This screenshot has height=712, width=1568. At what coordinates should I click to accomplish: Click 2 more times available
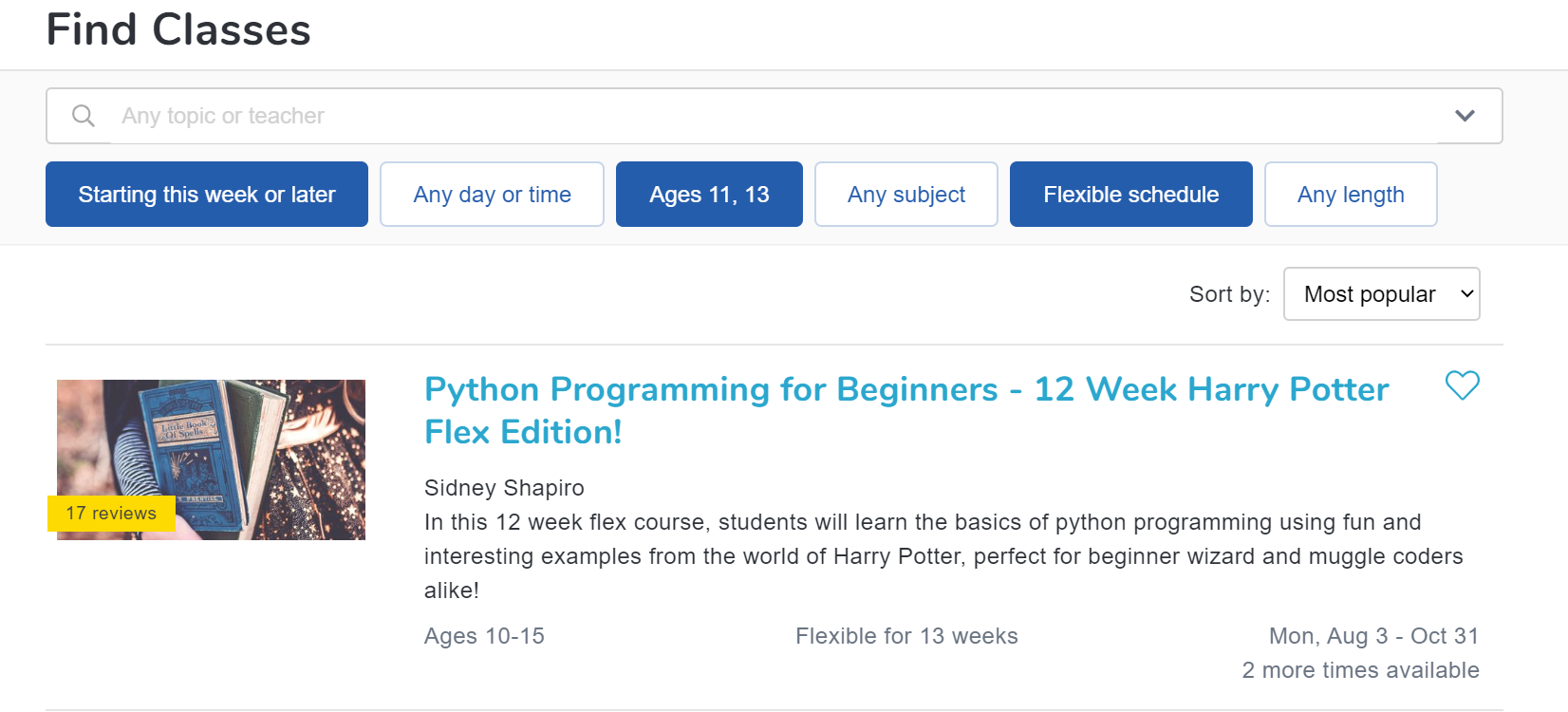(x=1360, y=670)
